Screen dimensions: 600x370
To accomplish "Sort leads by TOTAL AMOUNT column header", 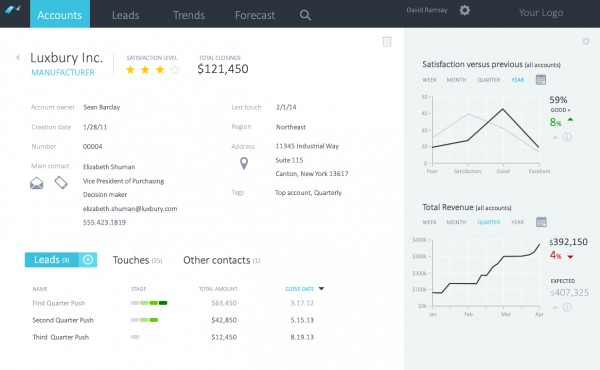I will tap(218, 289).
